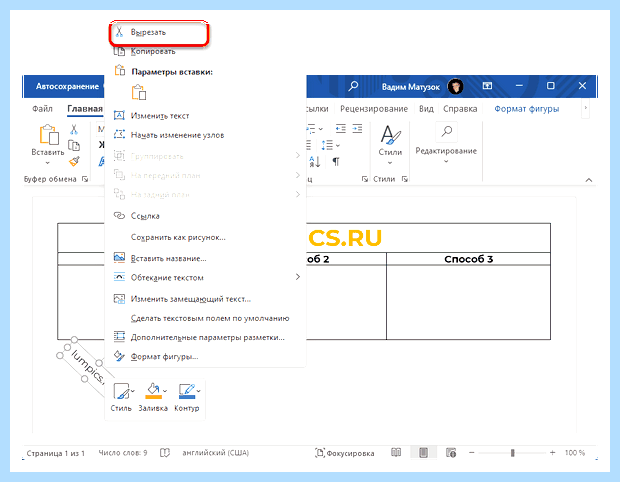This screenshot has height=482, width=620.
Task: Open the Формат фигуры ribbon tab
Action: click(527, 109)
